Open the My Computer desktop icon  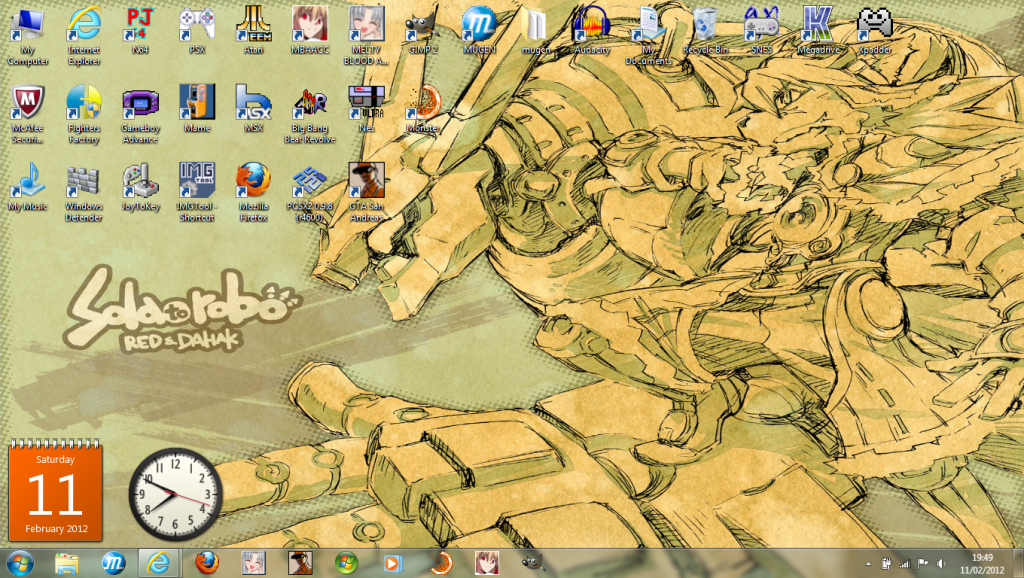pyautogui.click(x=27, y=36)
